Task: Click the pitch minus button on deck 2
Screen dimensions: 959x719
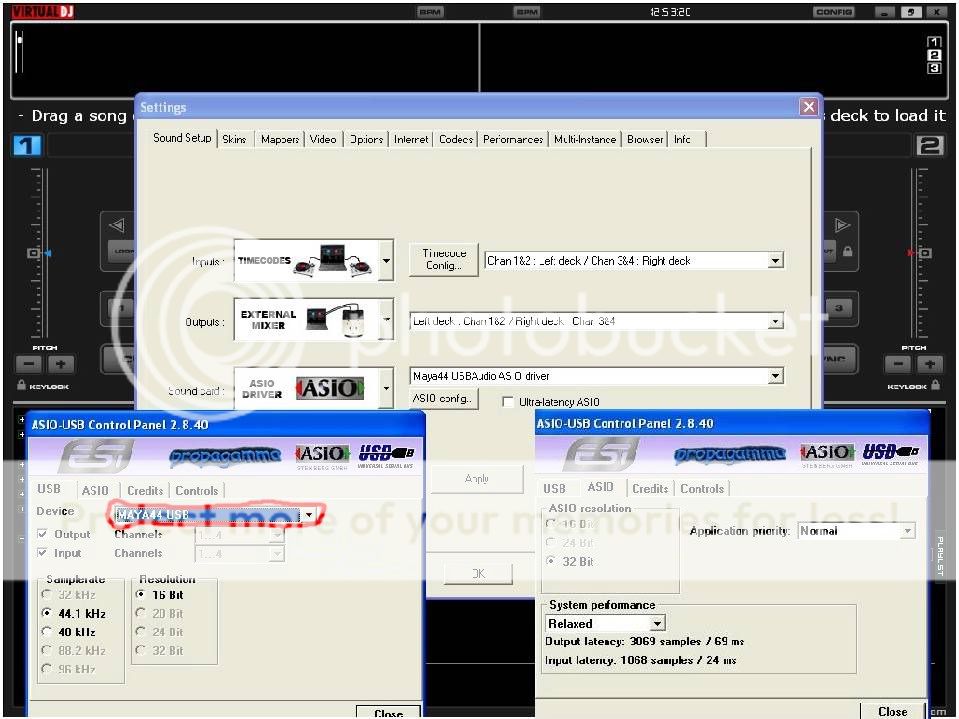Action: (897, 364)
